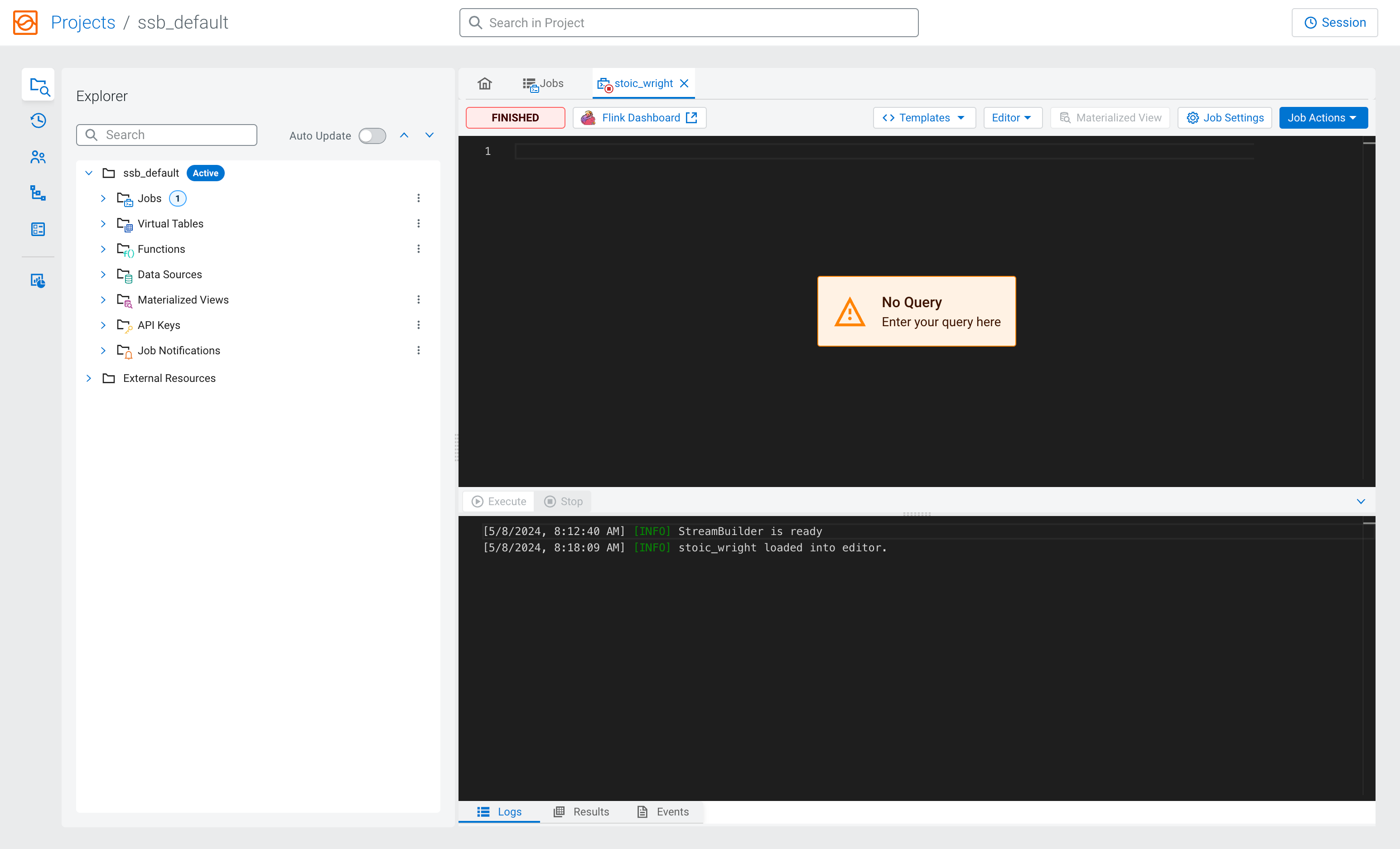Open the Job Actions dropdown
Image resolution: width=1400 pixels, height=849 pixels.
(x=1323, y=118)
